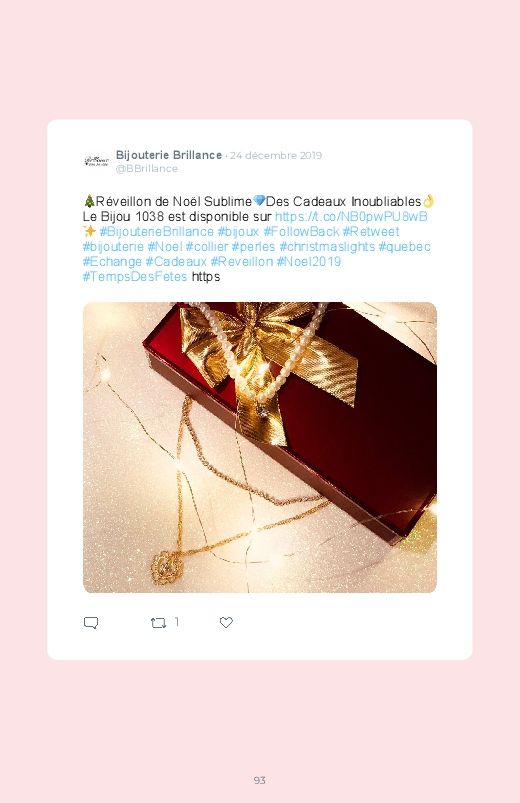Click the retweet count number 1
The image size is (520, 803).
tap(177, 622)
